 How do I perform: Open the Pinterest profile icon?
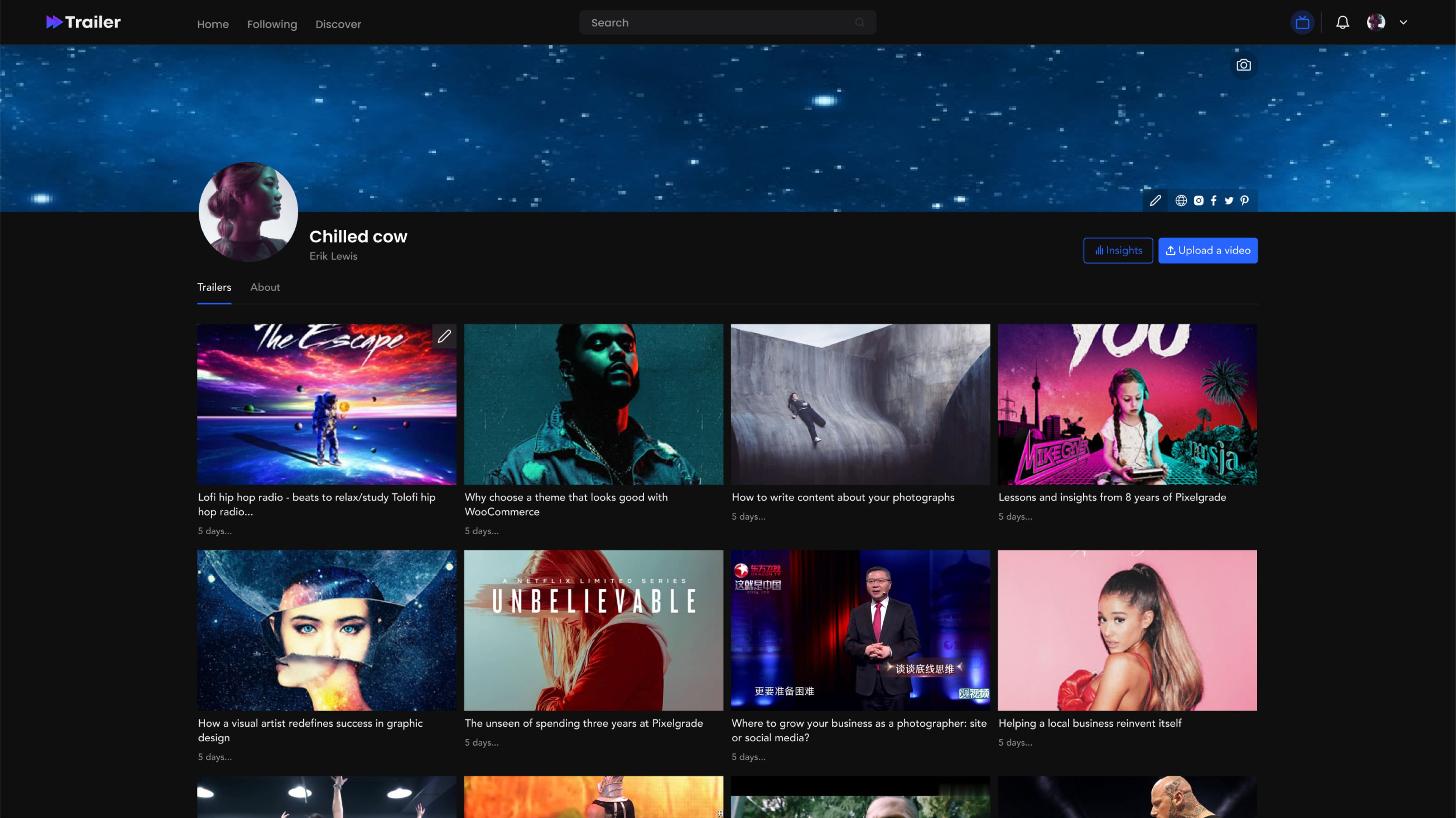point(1244,201)
